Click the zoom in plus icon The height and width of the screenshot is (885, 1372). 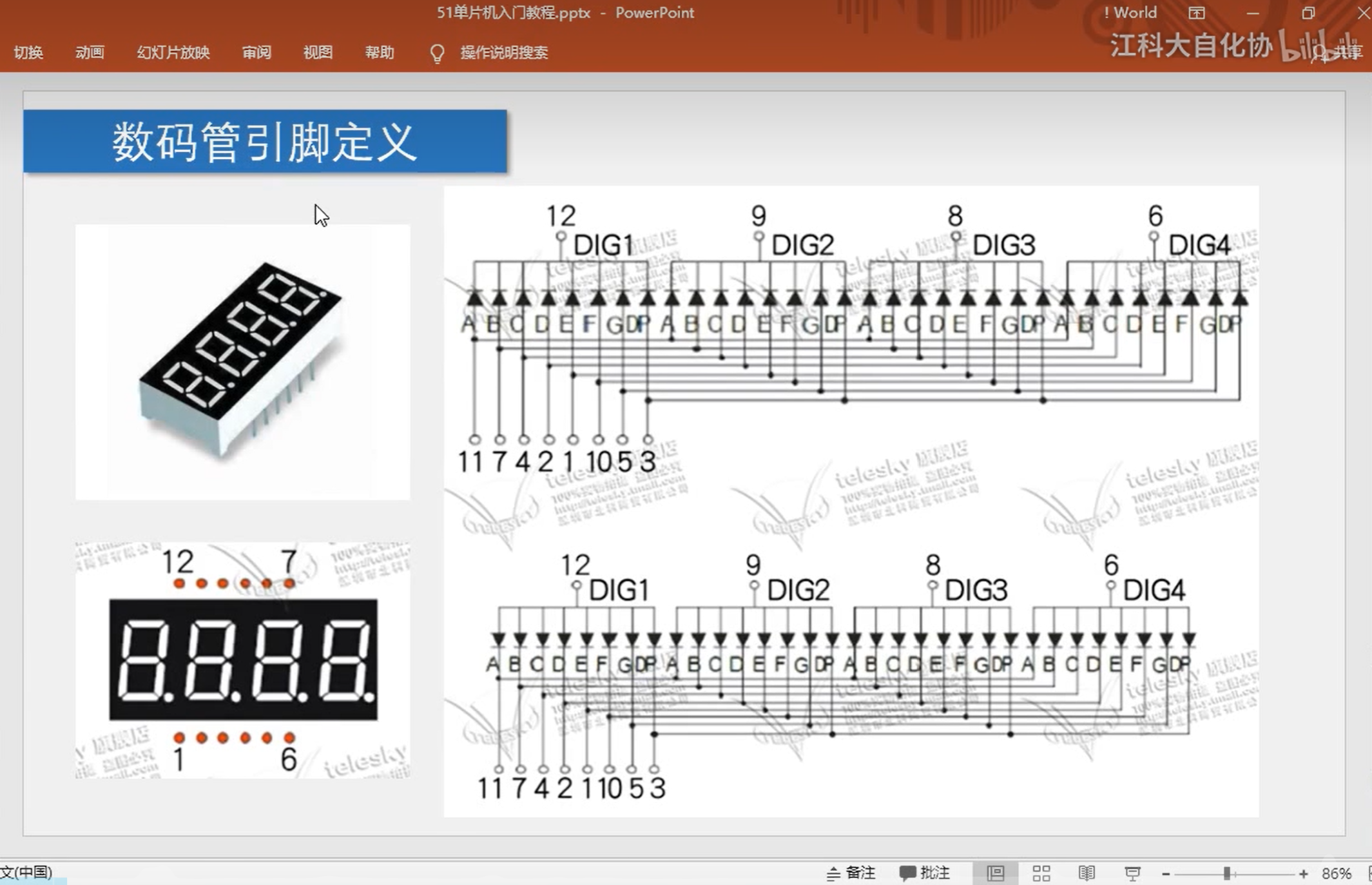point(1303,873)
